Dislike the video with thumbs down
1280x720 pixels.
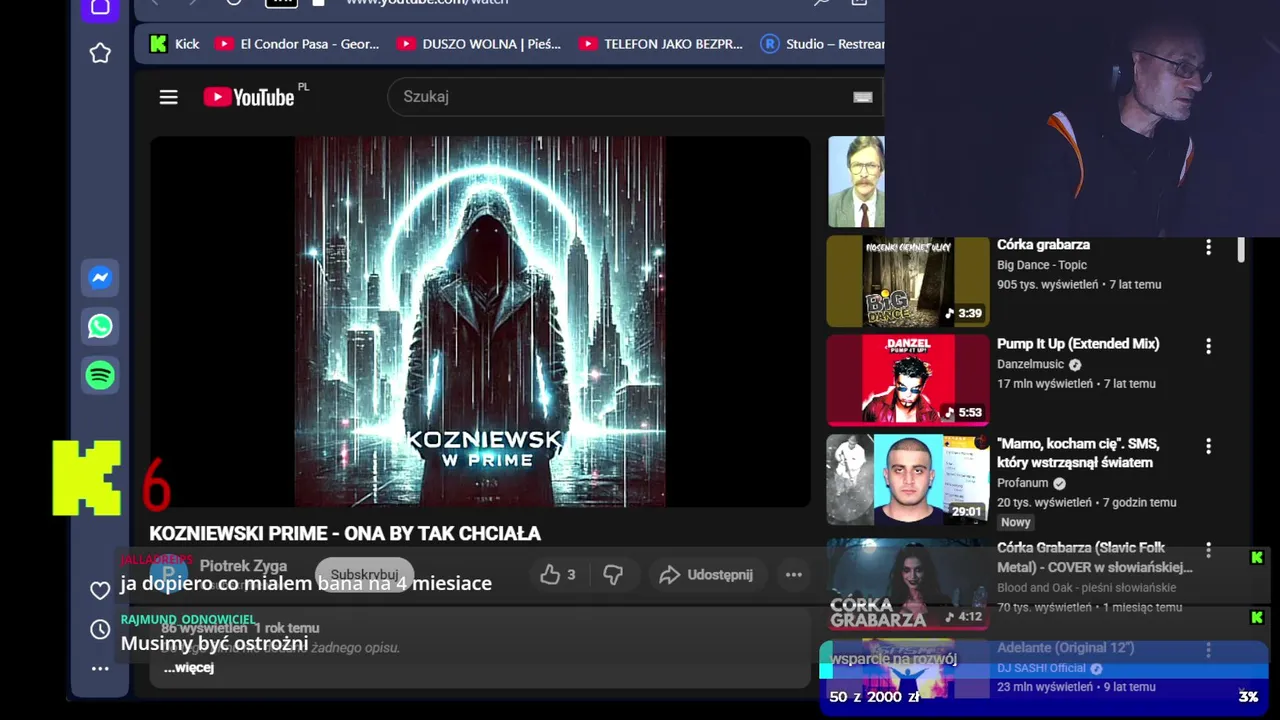[x=613, y=575]
